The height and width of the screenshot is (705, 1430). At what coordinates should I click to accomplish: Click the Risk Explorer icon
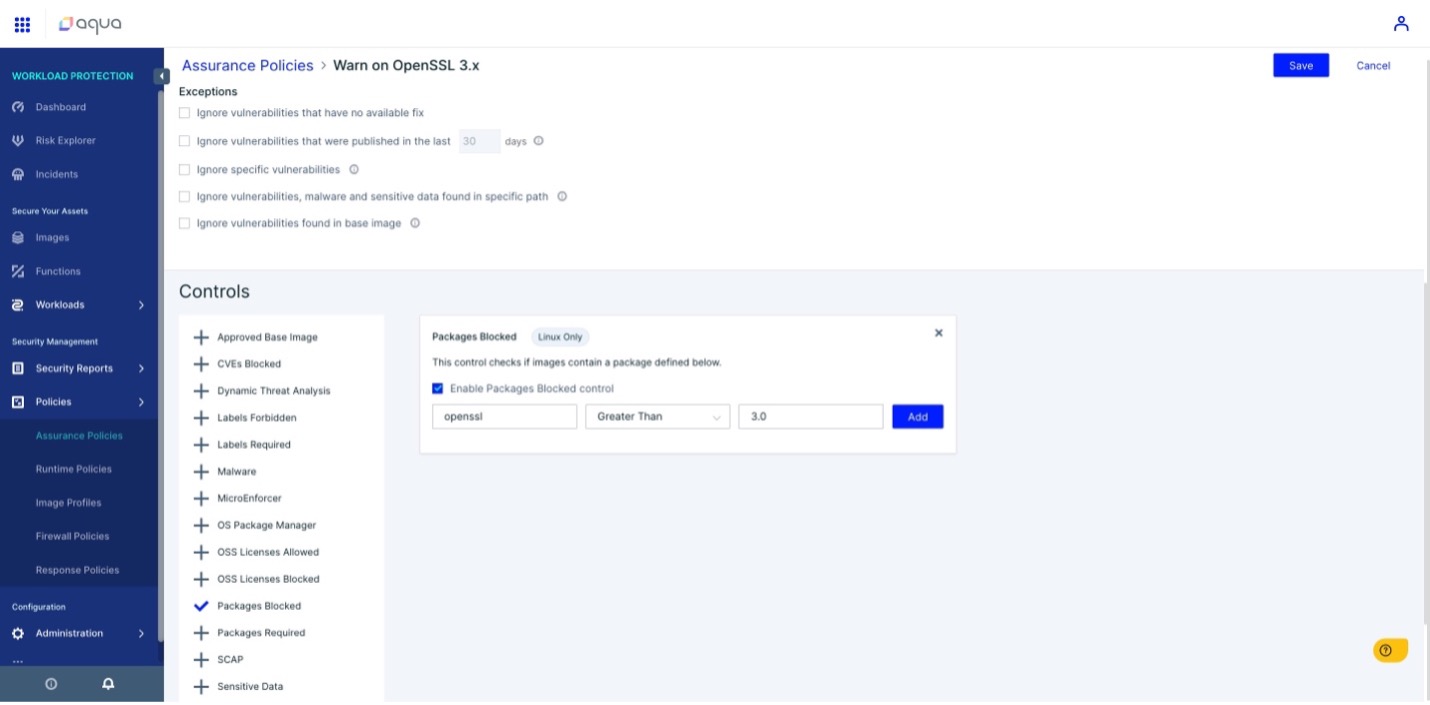click(x=18, y=141)
